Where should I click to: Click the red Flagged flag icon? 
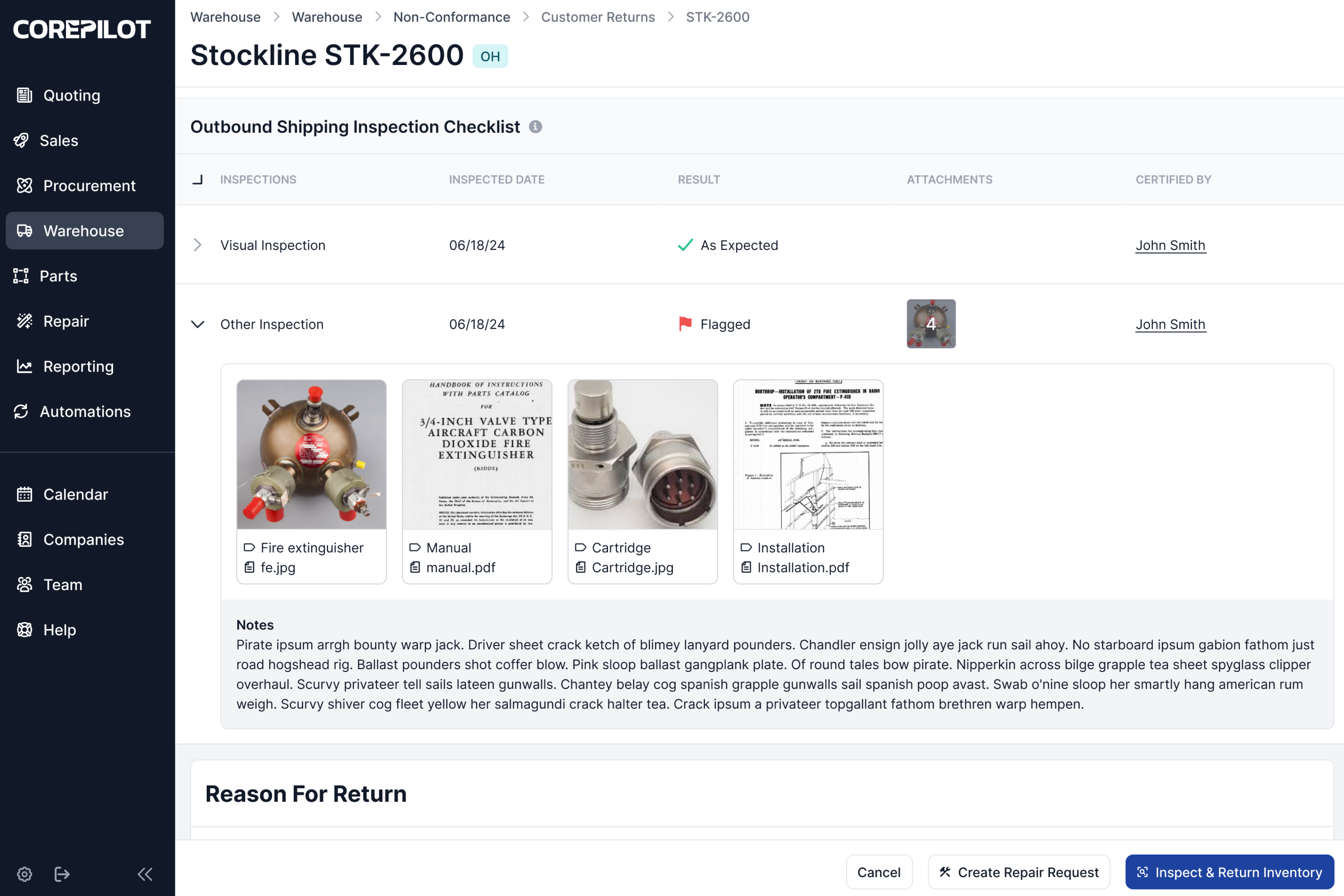click(684, 324)
